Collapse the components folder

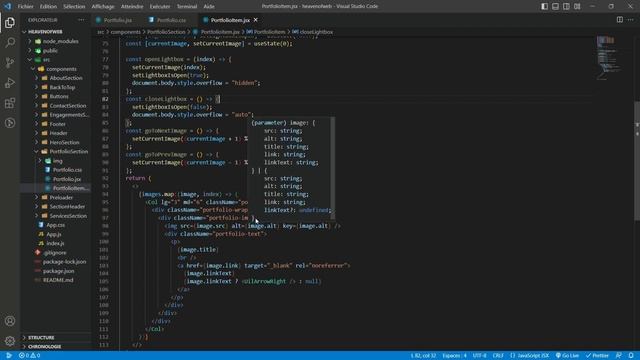[33, 69]
